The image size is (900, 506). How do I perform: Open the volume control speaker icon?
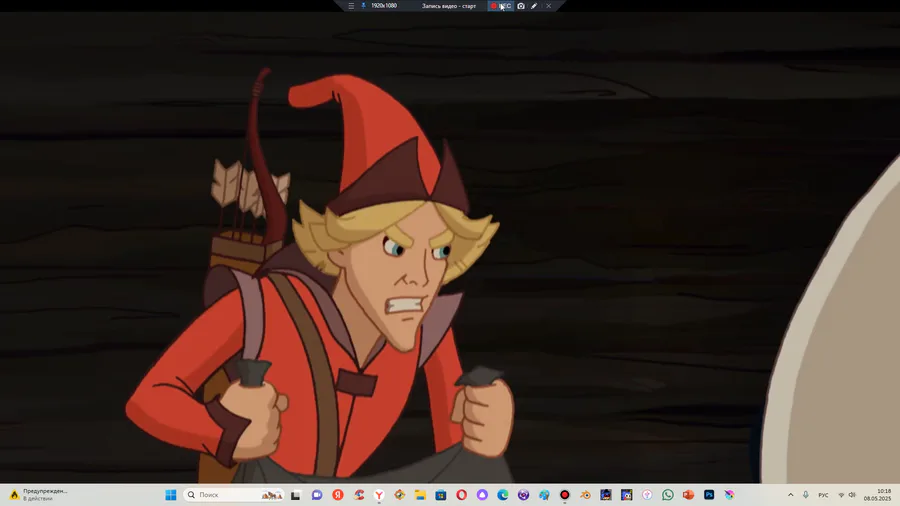coord(852,495)
